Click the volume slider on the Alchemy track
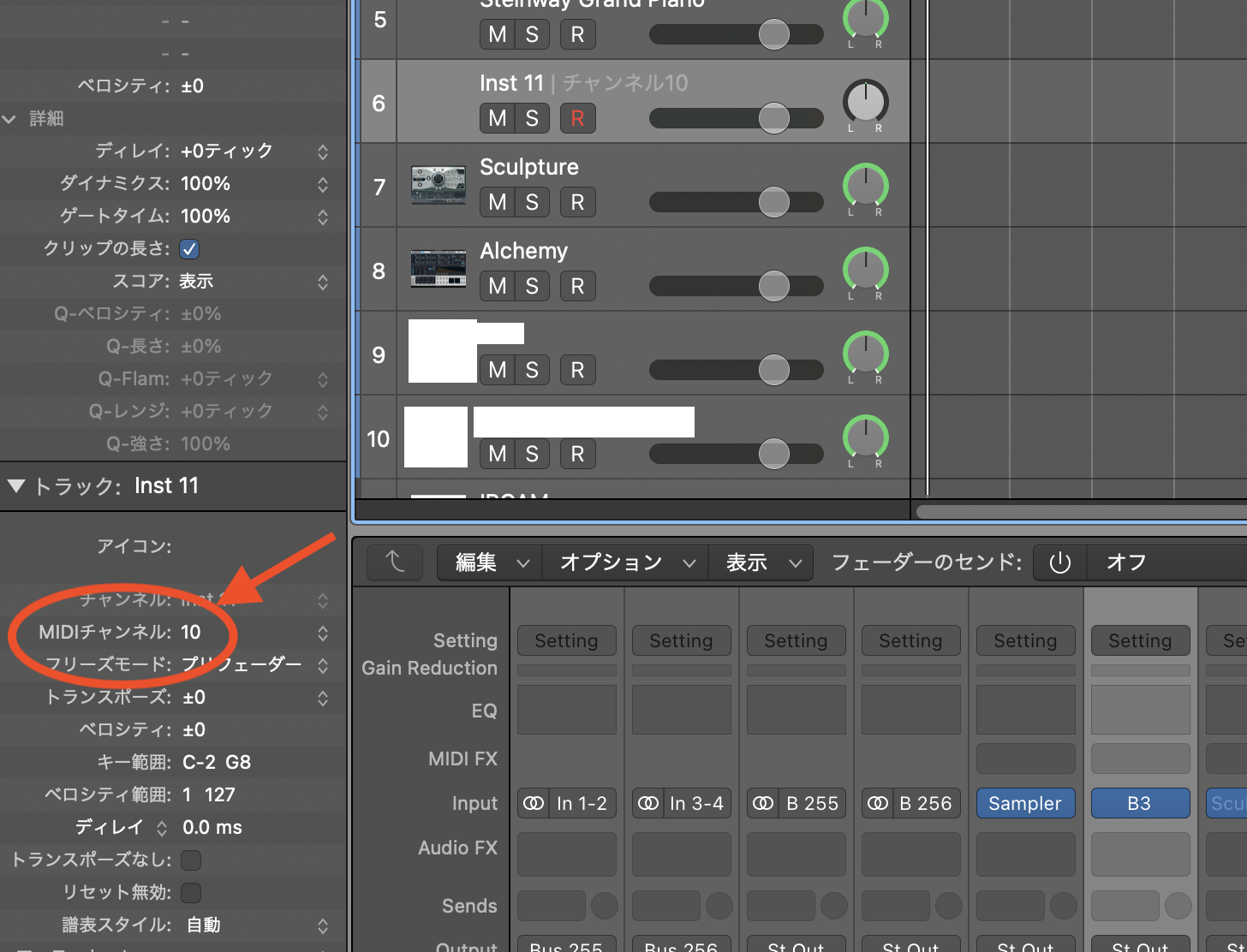 [737, 286]
